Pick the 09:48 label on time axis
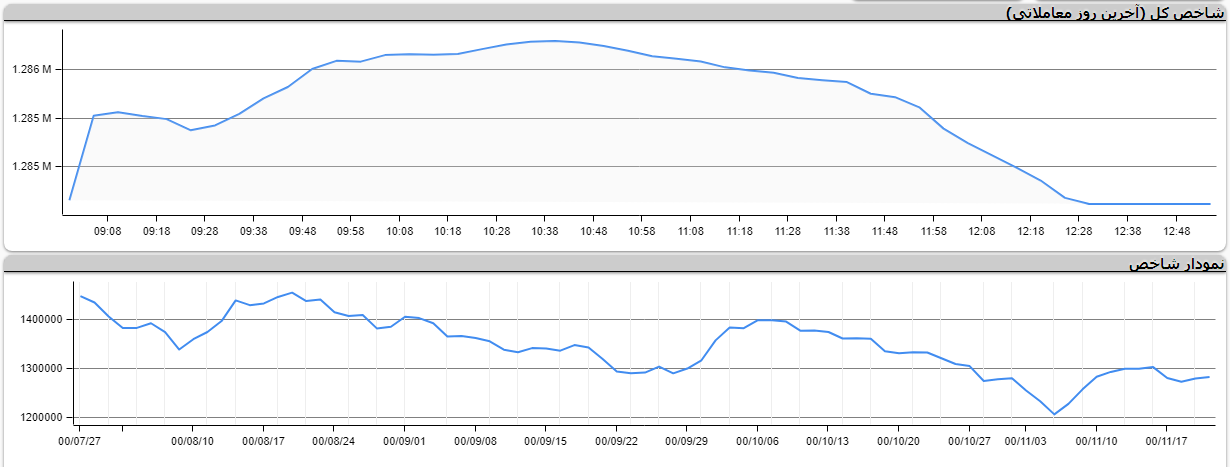 [x=302, y=231]
